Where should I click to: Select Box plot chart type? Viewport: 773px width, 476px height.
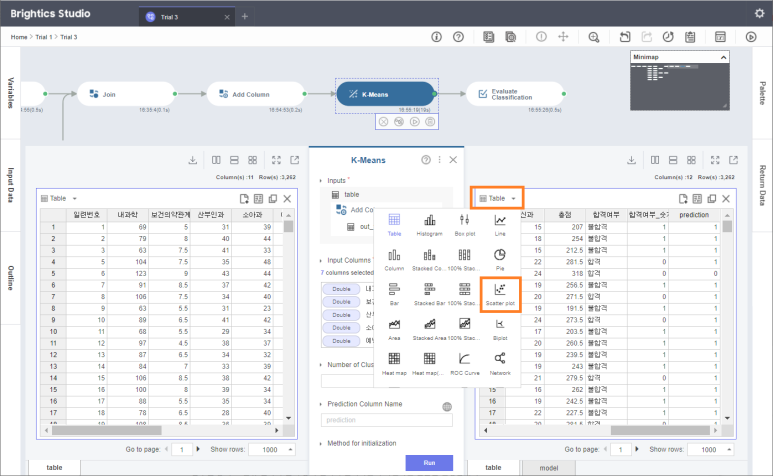(464, 225)
